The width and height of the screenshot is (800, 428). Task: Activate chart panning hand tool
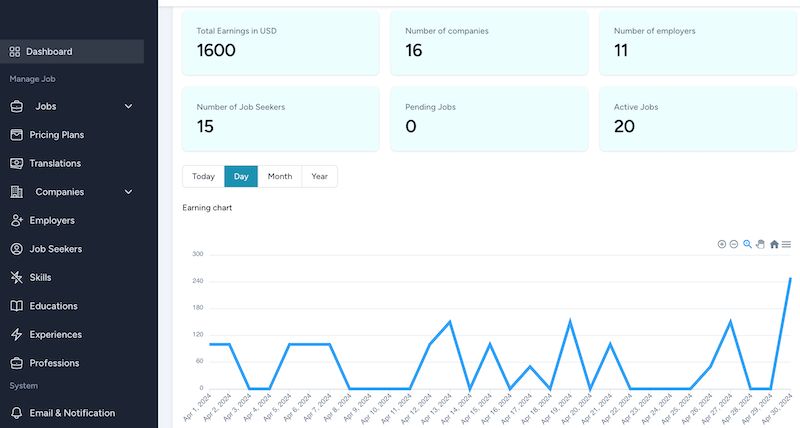[760, 244]
